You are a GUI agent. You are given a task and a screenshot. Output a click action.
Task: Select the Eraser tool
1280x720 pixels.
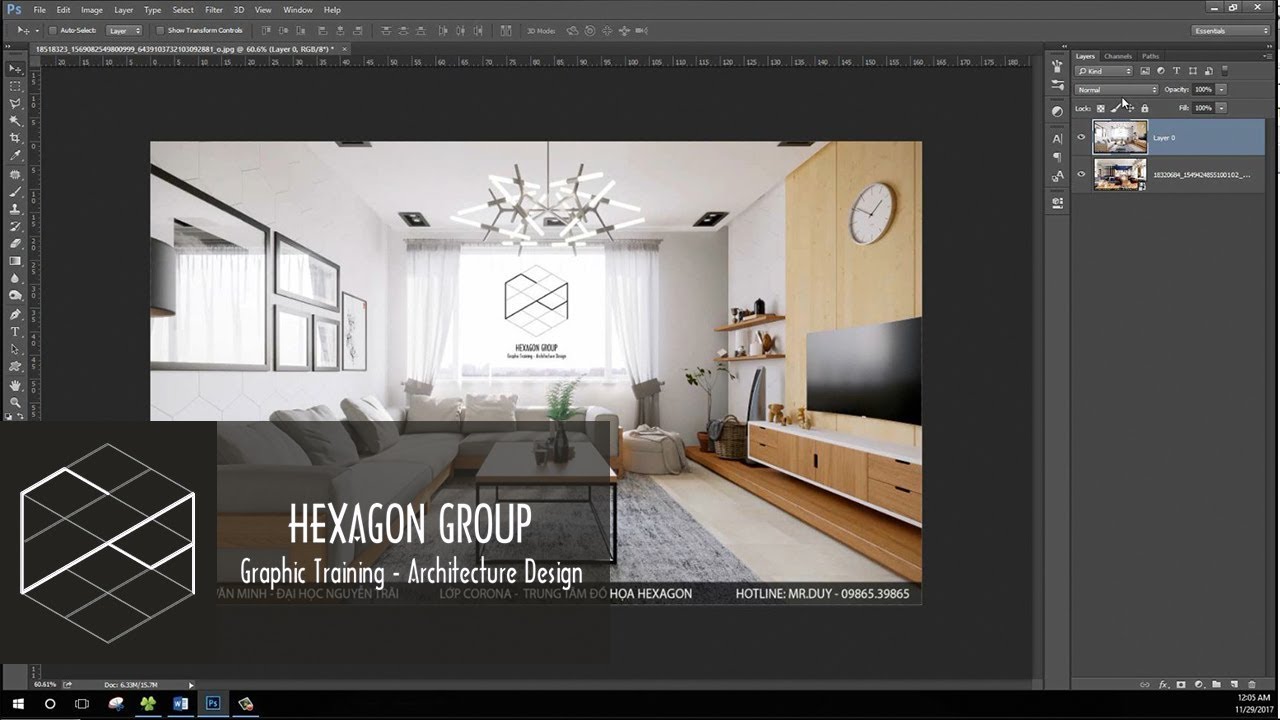15,243
